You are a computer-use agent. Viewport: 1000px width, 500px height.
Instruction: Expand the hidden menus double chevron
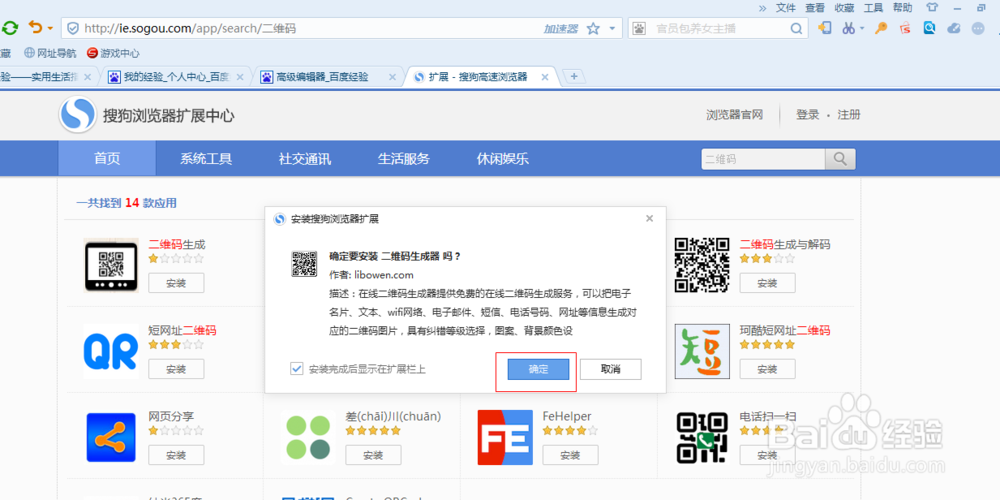pyautogui.click(x=762, y=8)
